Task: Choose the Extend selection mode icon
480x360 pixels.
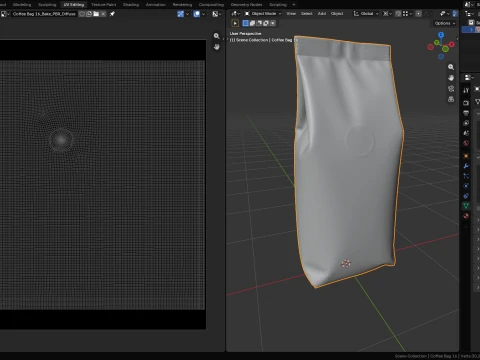Action: tap(252, 23)
